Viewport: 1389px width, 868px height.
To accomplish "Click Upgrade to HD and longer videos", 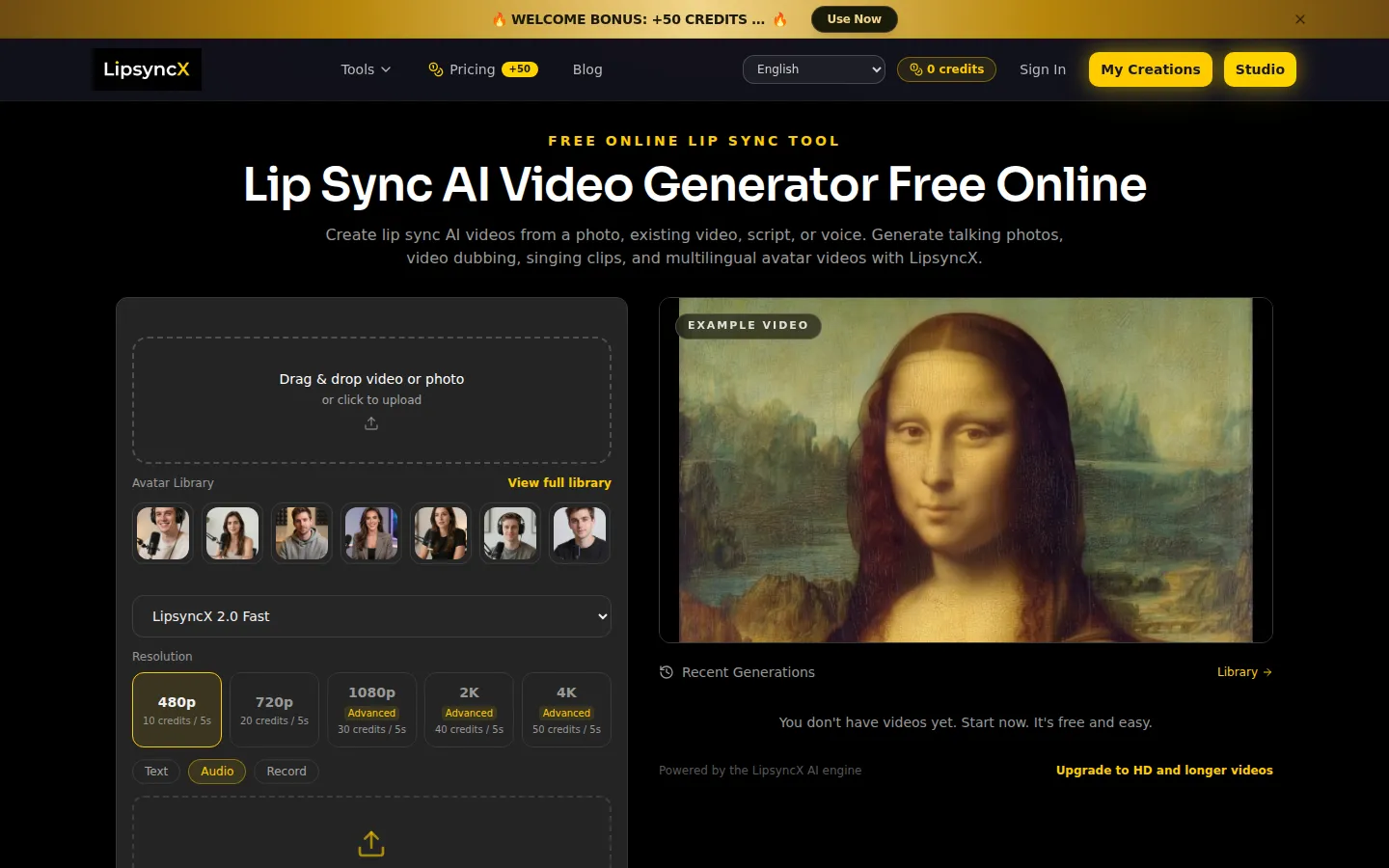I will tap(1164, 771).
